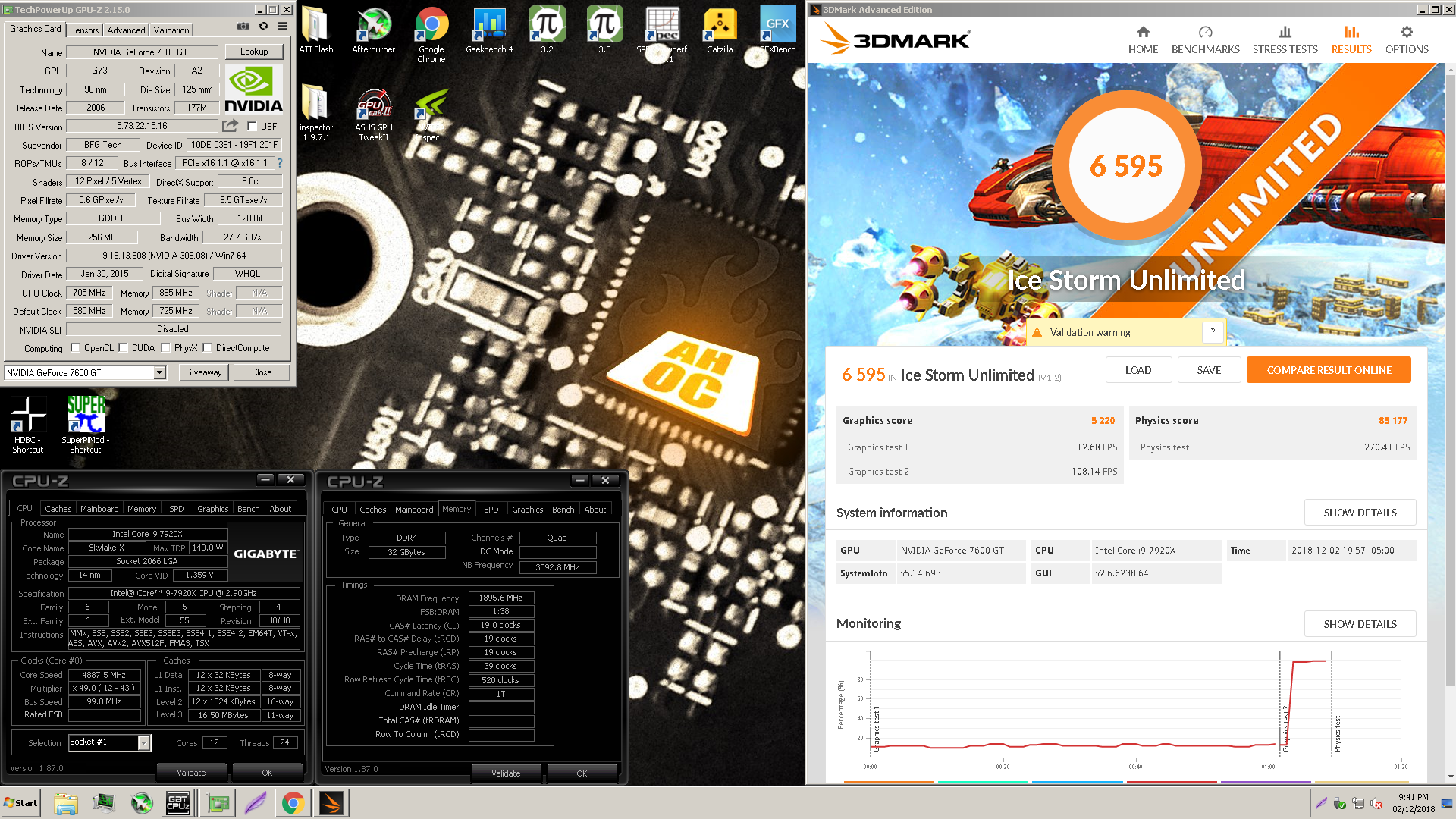
Task: Open the Advanced tab in GPU-Z
Action: point(126,30)
